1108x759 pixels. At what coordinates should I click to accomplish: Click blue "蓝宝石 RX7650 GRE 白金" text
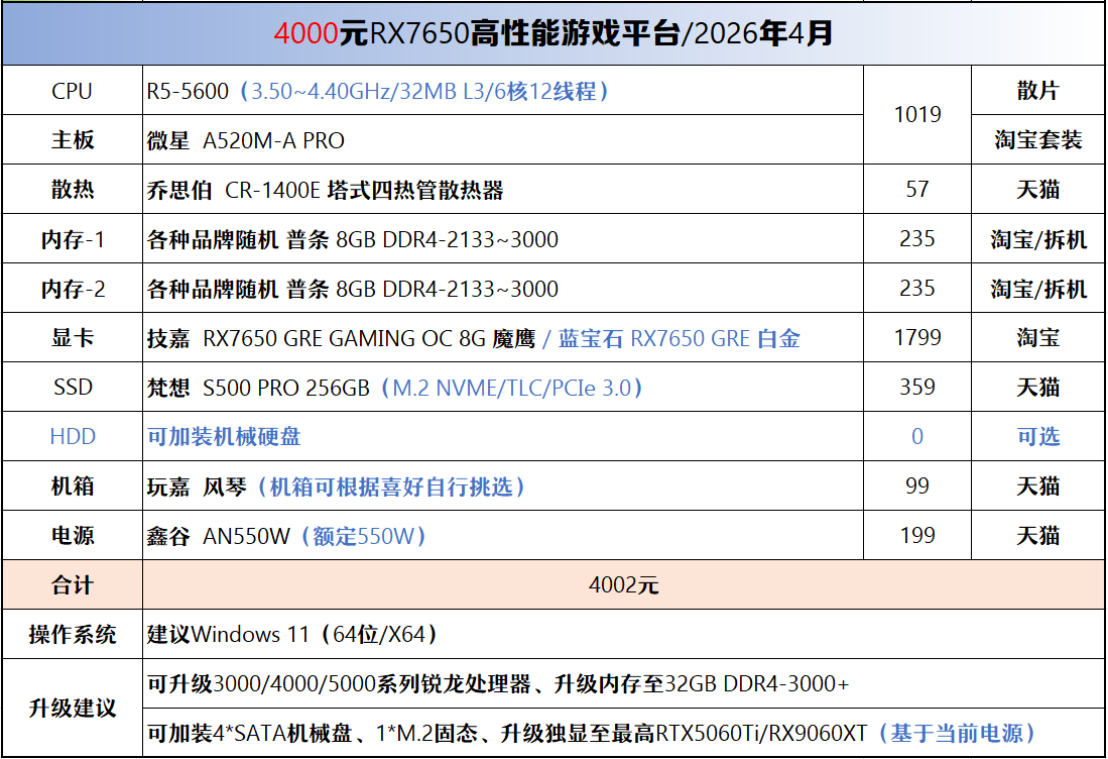coord(679,339)
